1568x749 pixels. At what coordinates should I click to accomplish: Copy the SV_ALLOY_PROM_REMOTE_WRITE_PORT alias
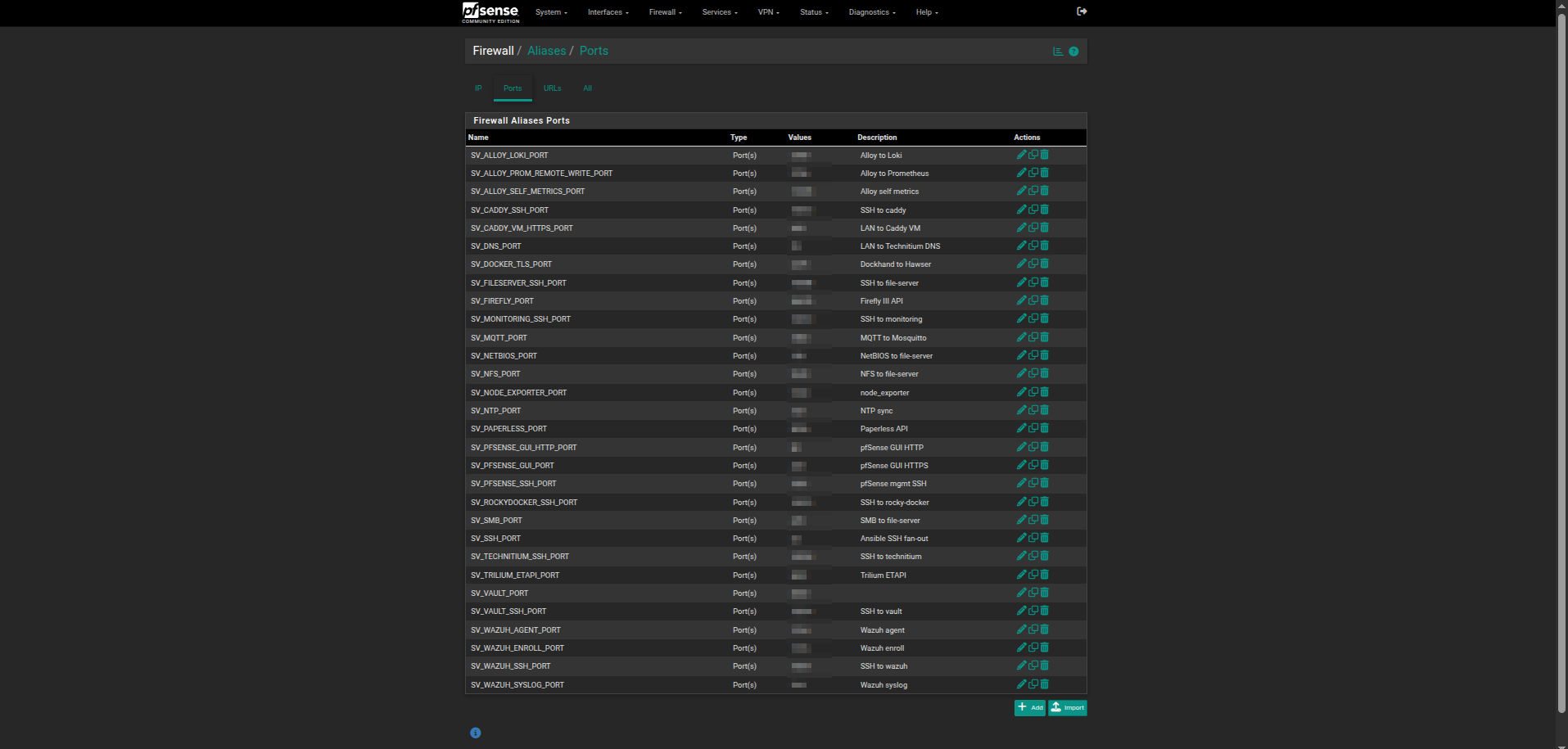(1033, 173)
